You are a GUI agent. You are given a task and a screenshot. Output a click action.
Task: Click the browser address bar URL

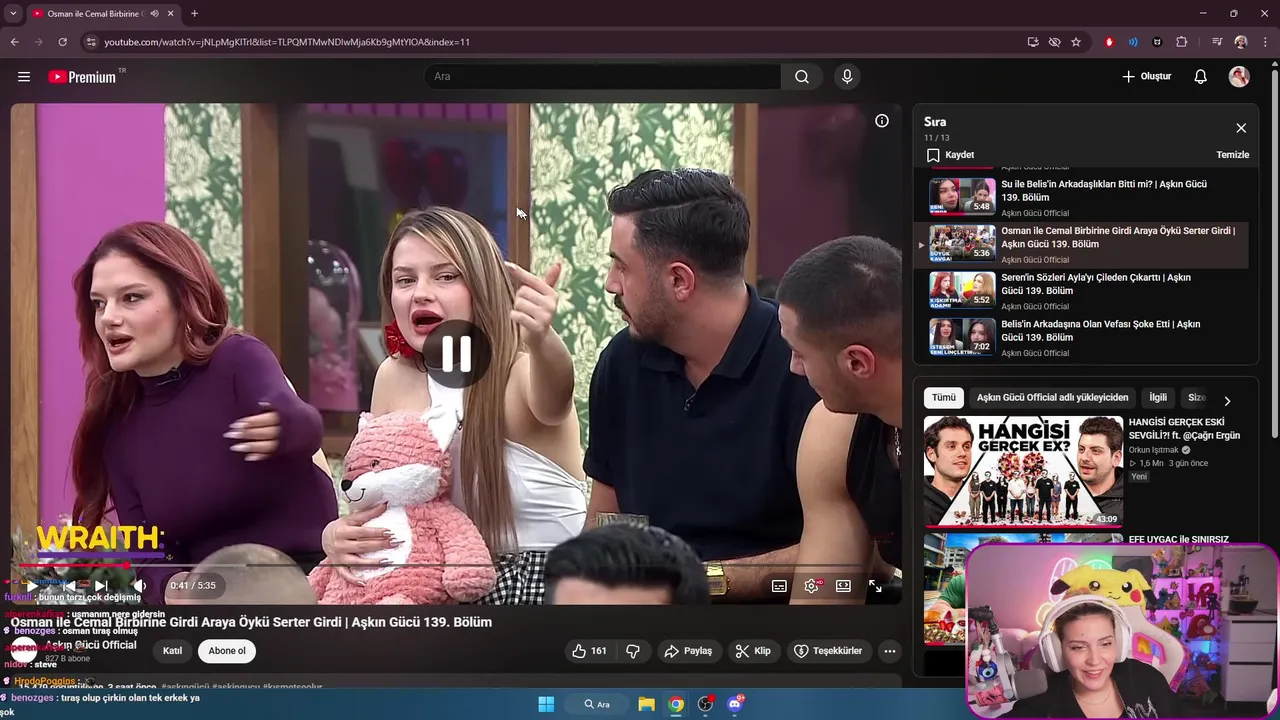tap(287, 42)
